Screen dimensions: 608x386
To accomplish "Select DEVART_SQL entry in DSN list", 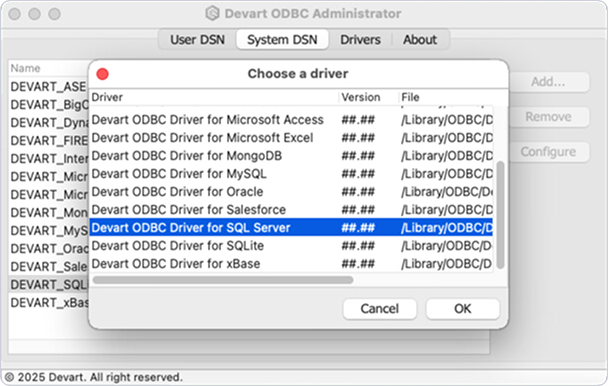I will [48, 285].
